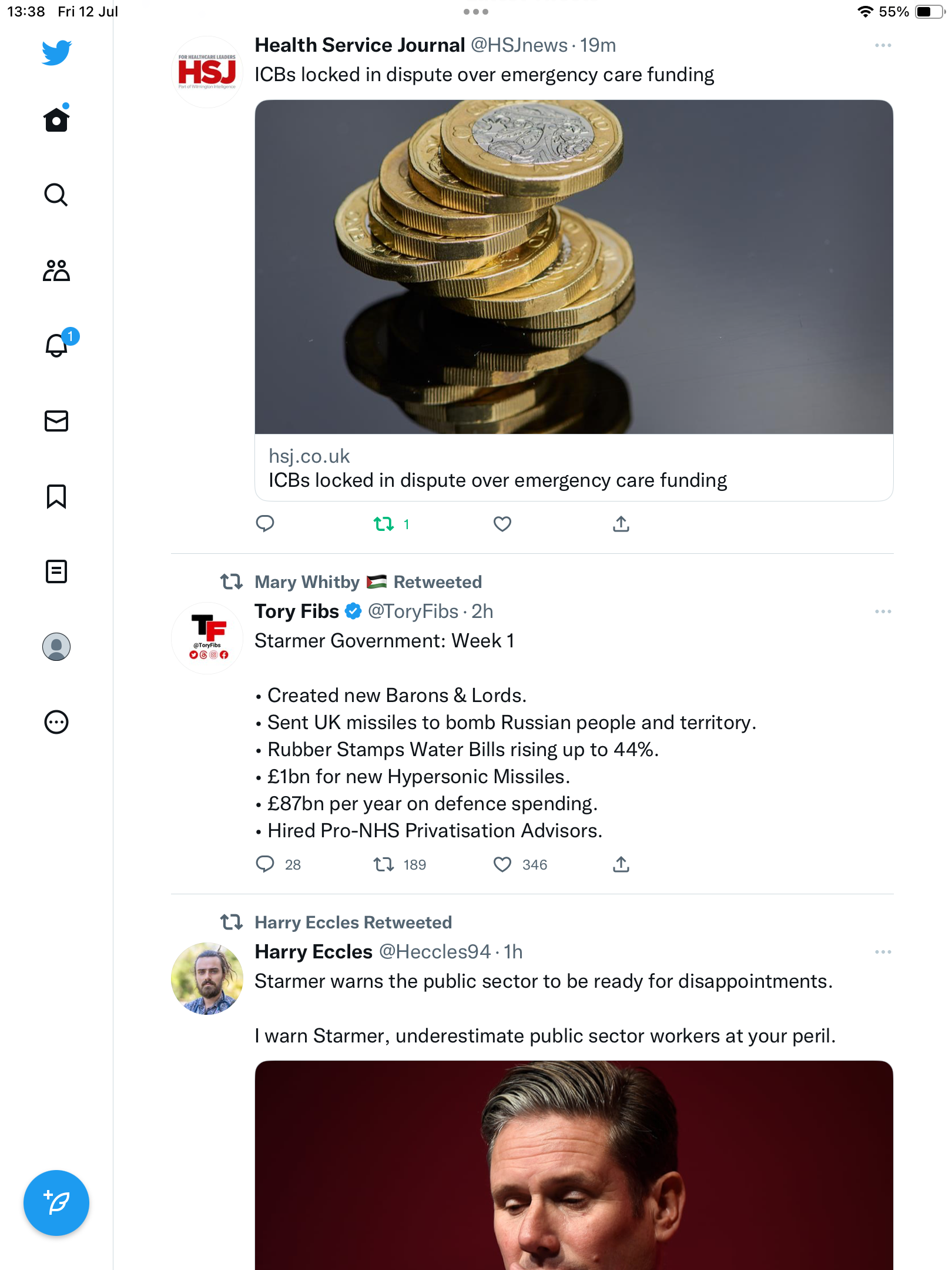
Task: Open options menu for Tory Fibs tweet
Action: pos(883,611)
